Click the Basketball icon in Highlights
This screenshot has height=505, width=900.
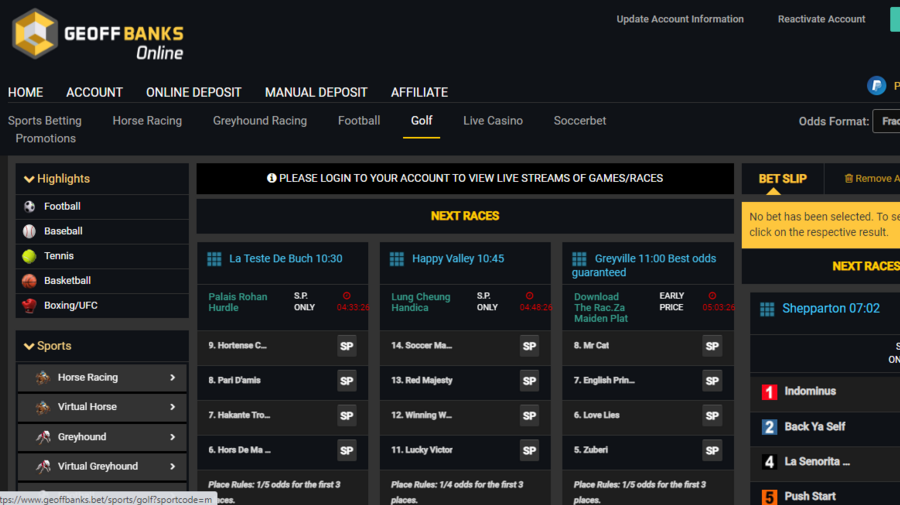pyautogui.click(x=29, y=281)
